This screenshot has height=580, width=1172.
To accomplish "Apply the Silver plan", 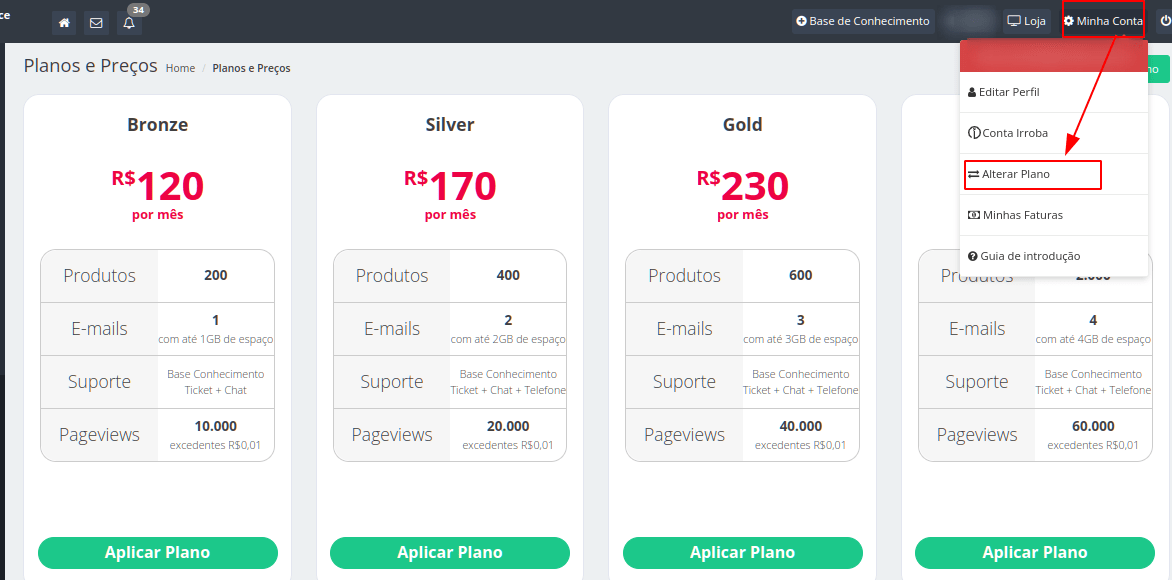I will coord(450,552).
